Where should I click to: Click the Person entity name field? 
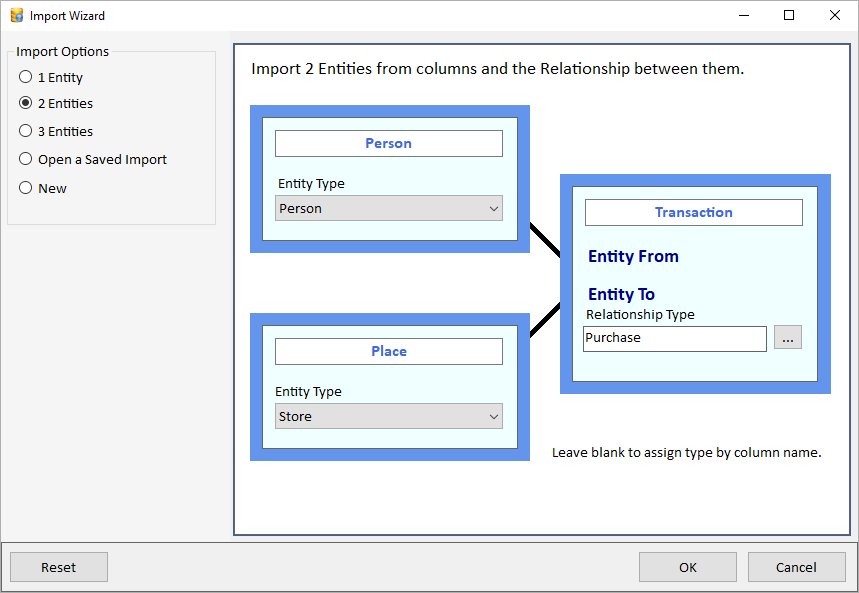pyautogui.click(x=388, y=143)
